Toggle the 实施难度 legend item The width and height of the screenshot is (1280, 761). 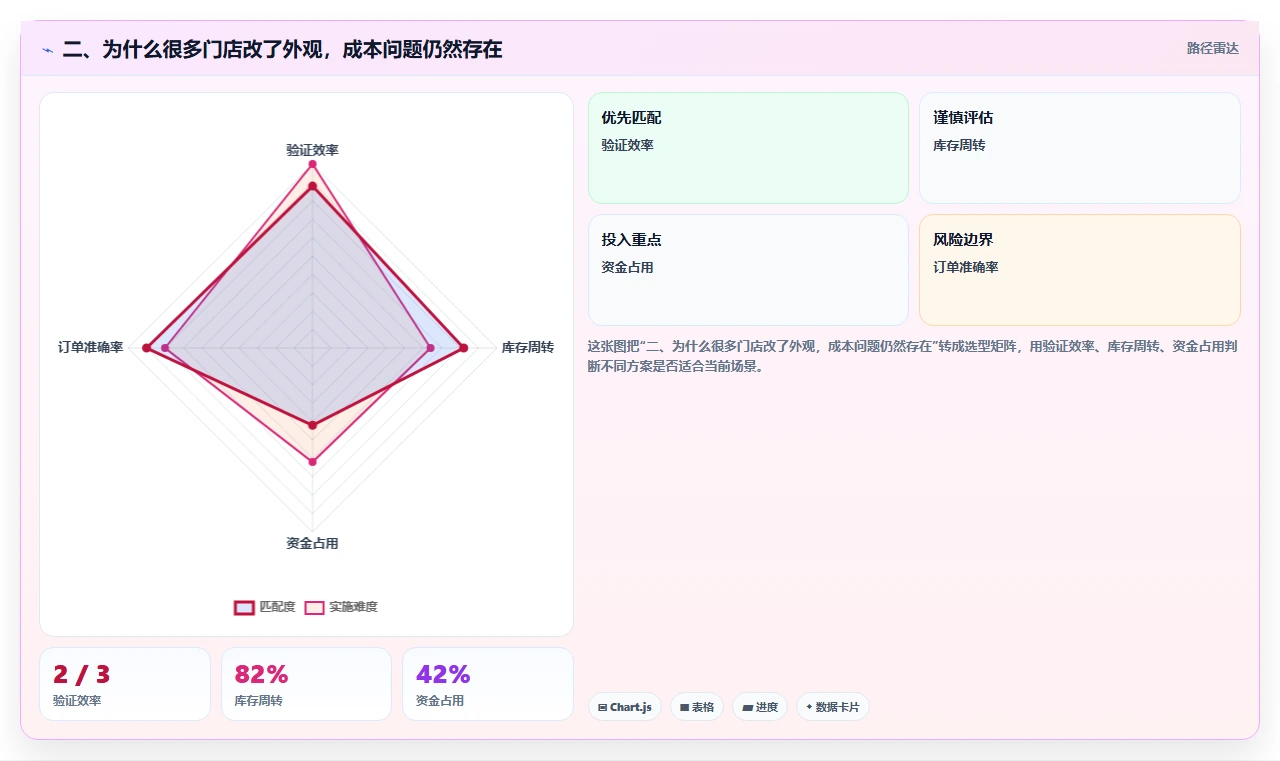341,607
